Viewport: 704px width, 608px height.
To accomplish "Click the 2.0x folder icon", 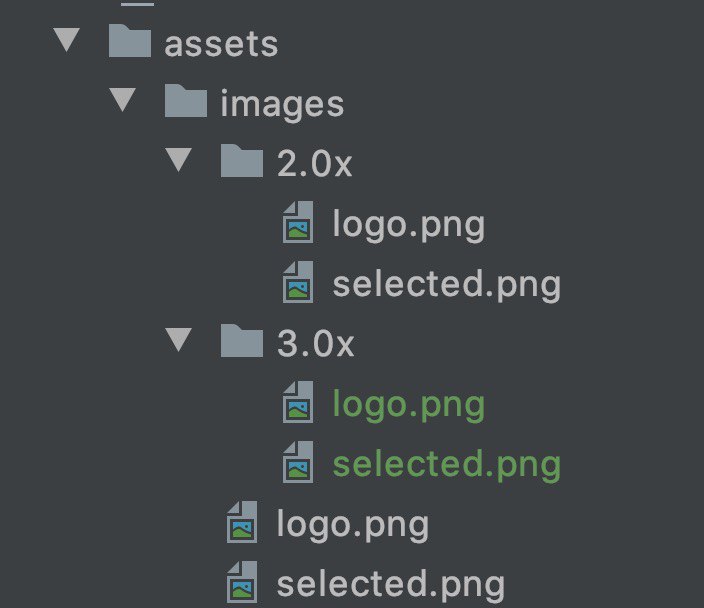I will pyautogui.click(x=242, y=161).
